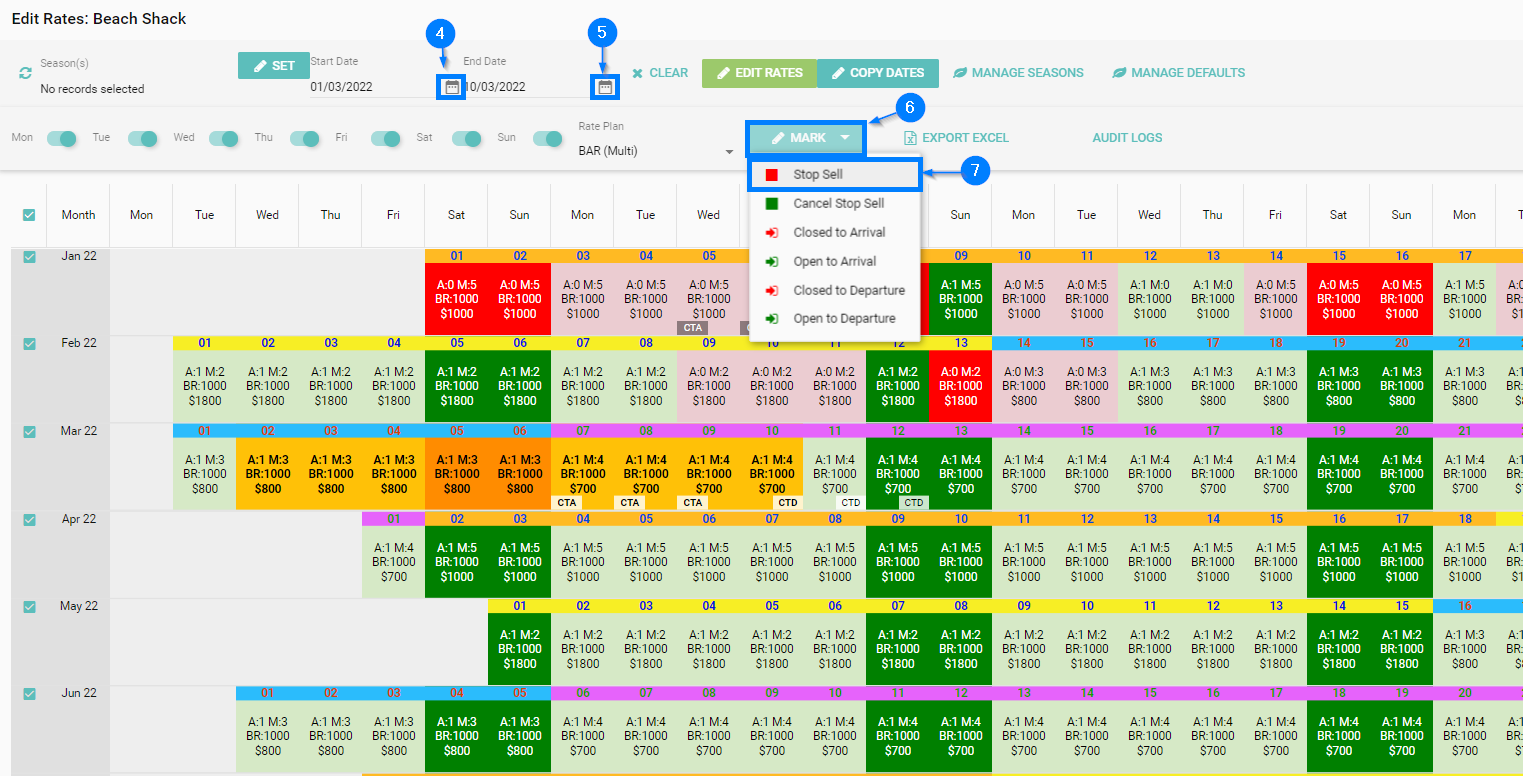
Task: Click the red Closed to Arrival icon
Action: 771,233
